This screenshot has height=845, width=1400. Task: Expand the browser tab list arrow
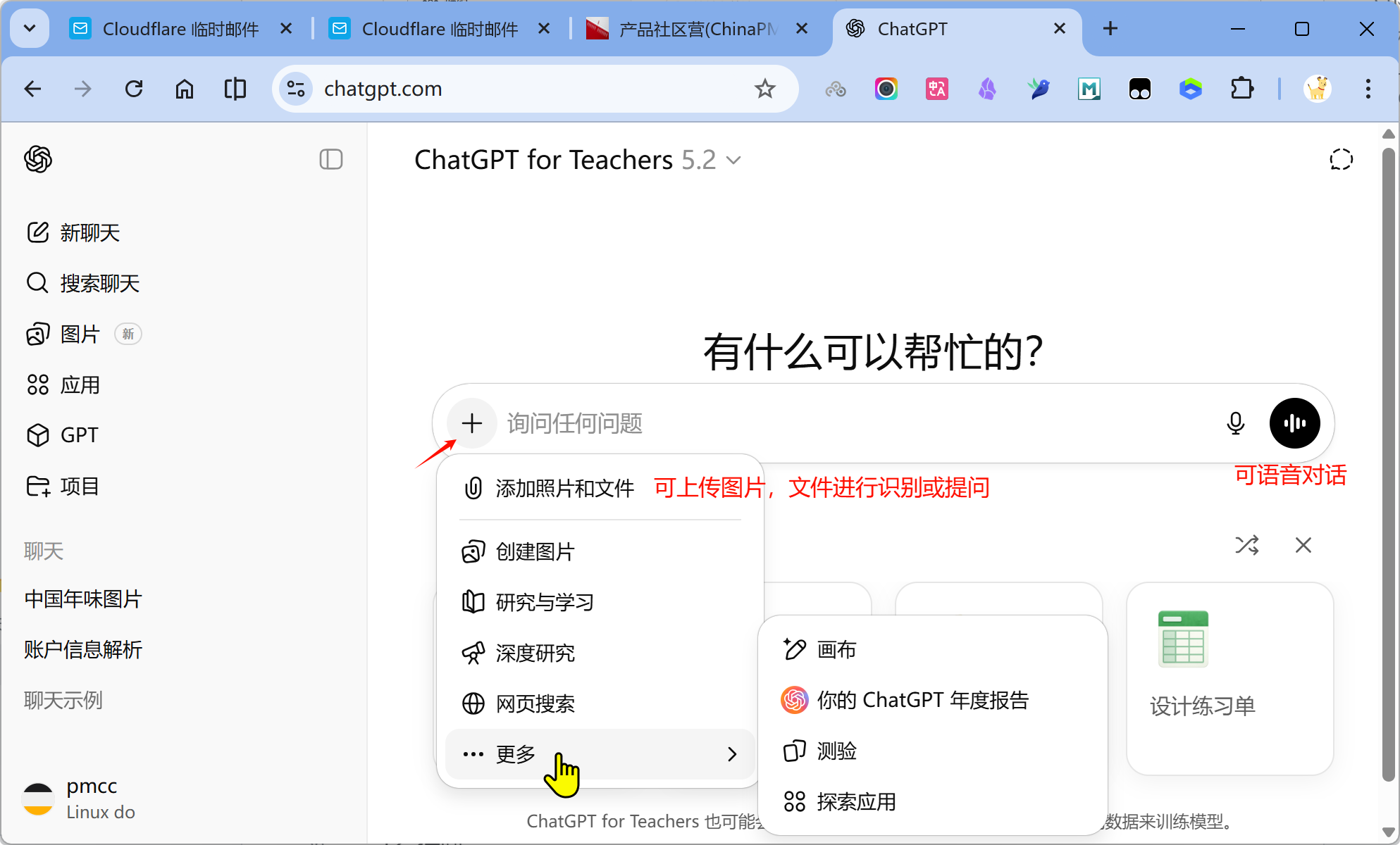point(29,28)
